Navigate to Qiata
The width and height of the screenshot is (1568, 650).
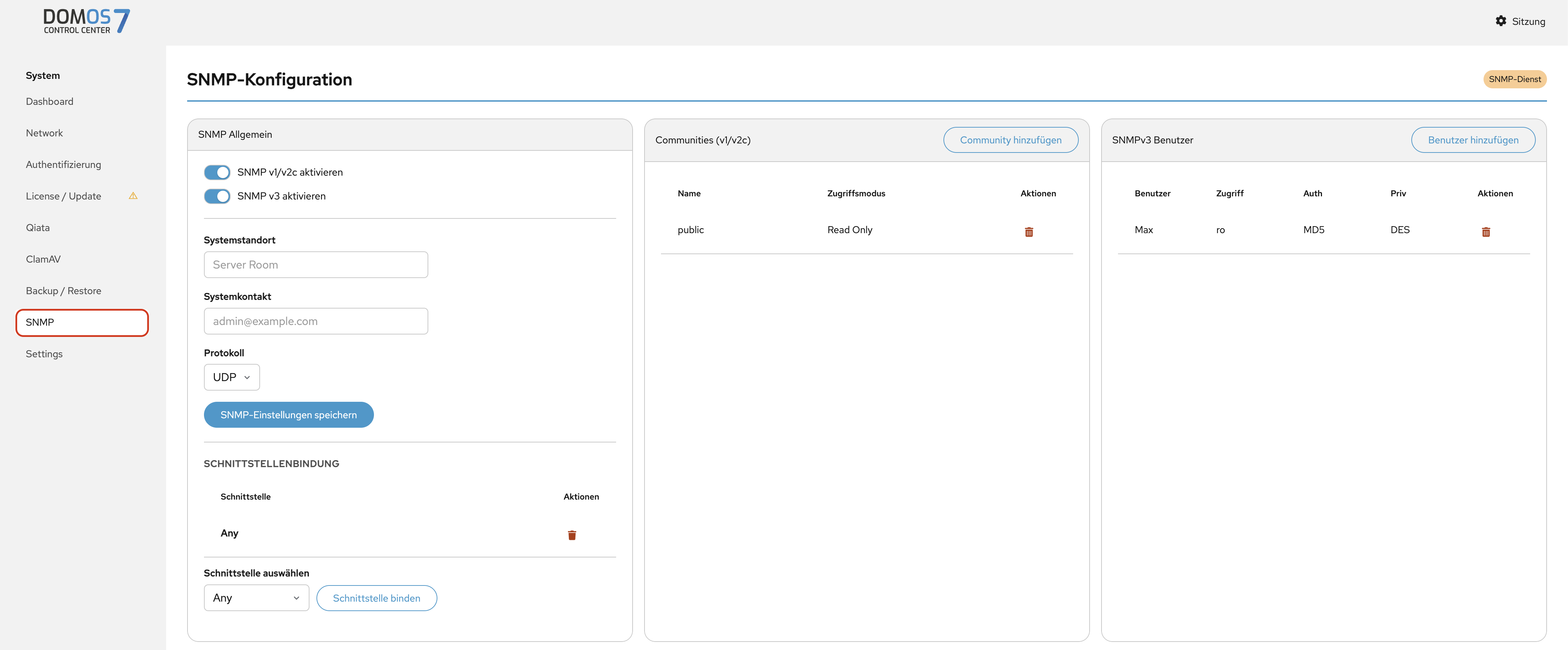pyautogui.click(x=38, y=227)
